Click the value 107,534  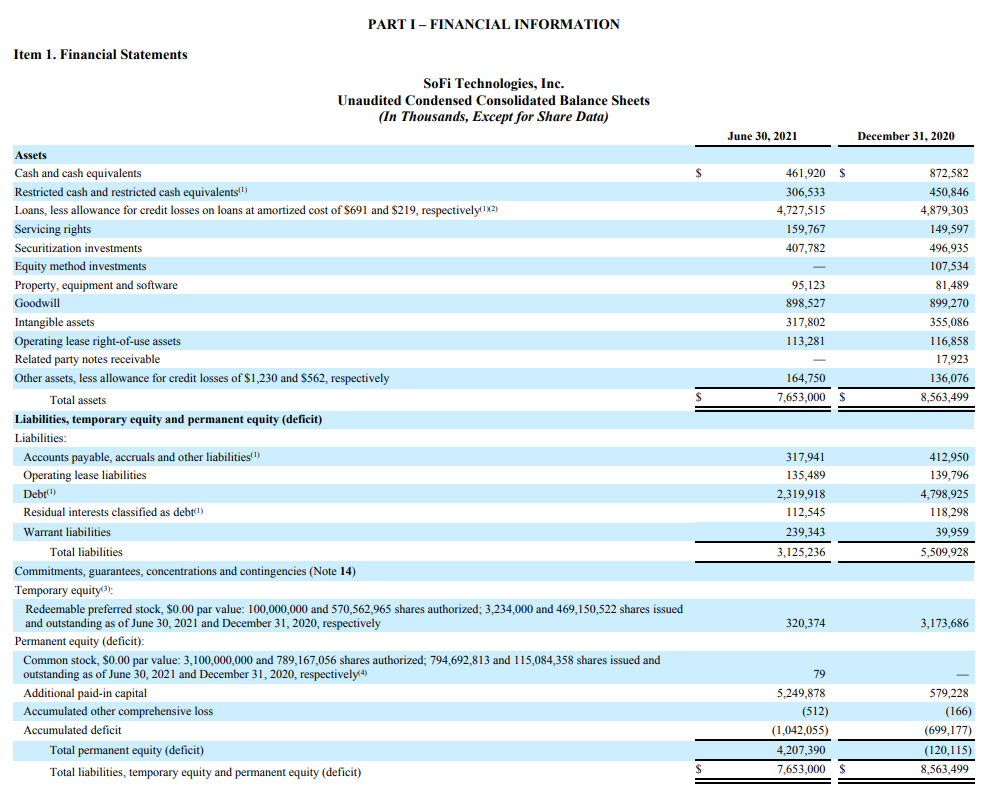[948, 266]
